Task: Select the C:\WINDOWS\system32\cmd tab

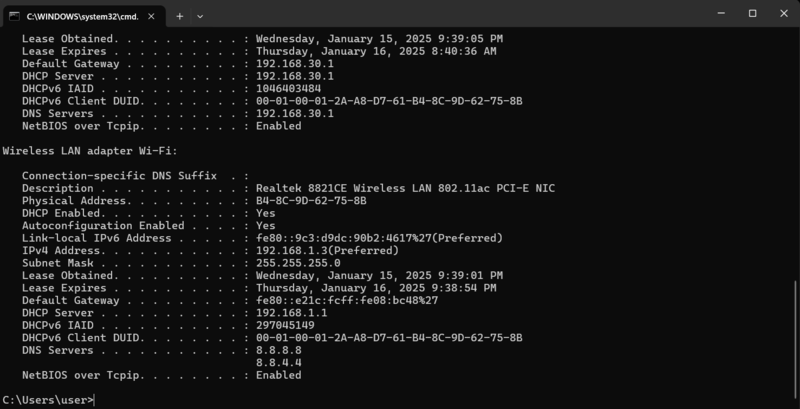Action: [82, 16]
